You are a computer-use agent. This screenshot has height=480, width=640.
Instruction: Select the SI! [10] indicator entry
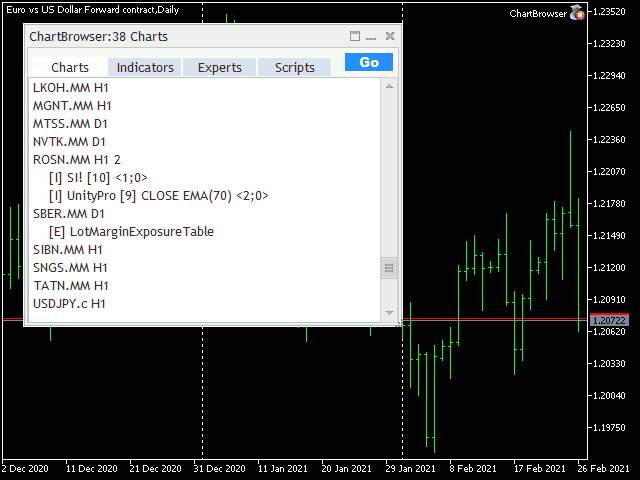(205, 178)
